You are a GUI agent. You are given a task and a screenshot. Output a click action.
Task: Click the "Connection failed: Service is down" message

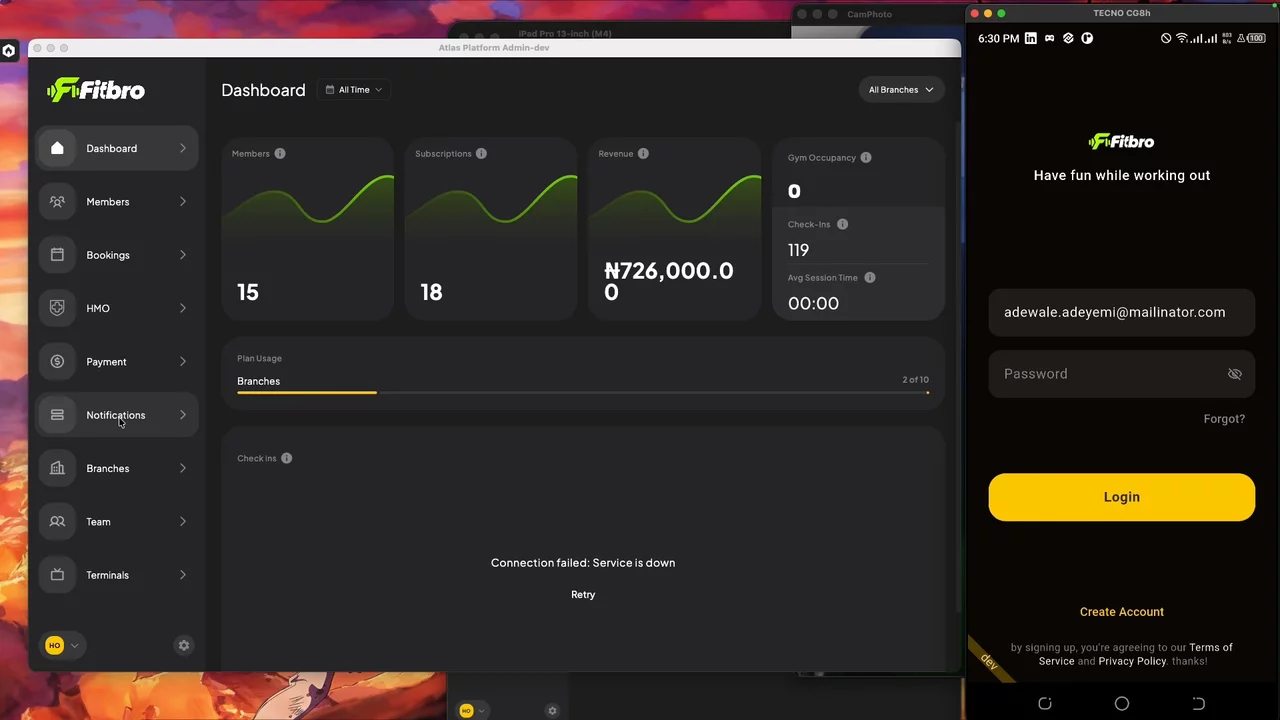coord(583,563)
